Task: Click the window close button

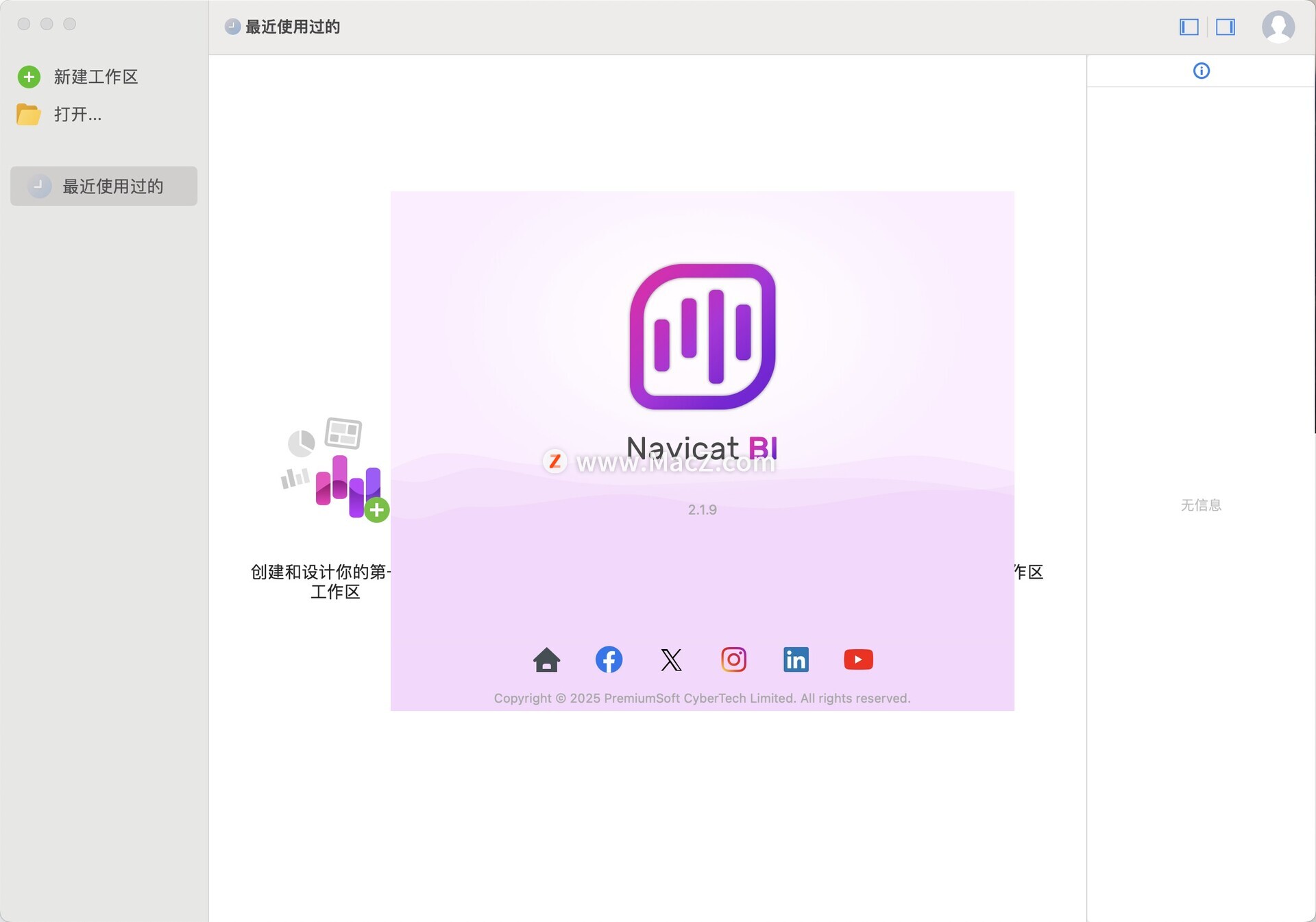Action: pyautogui.click(x=24, y=24)
